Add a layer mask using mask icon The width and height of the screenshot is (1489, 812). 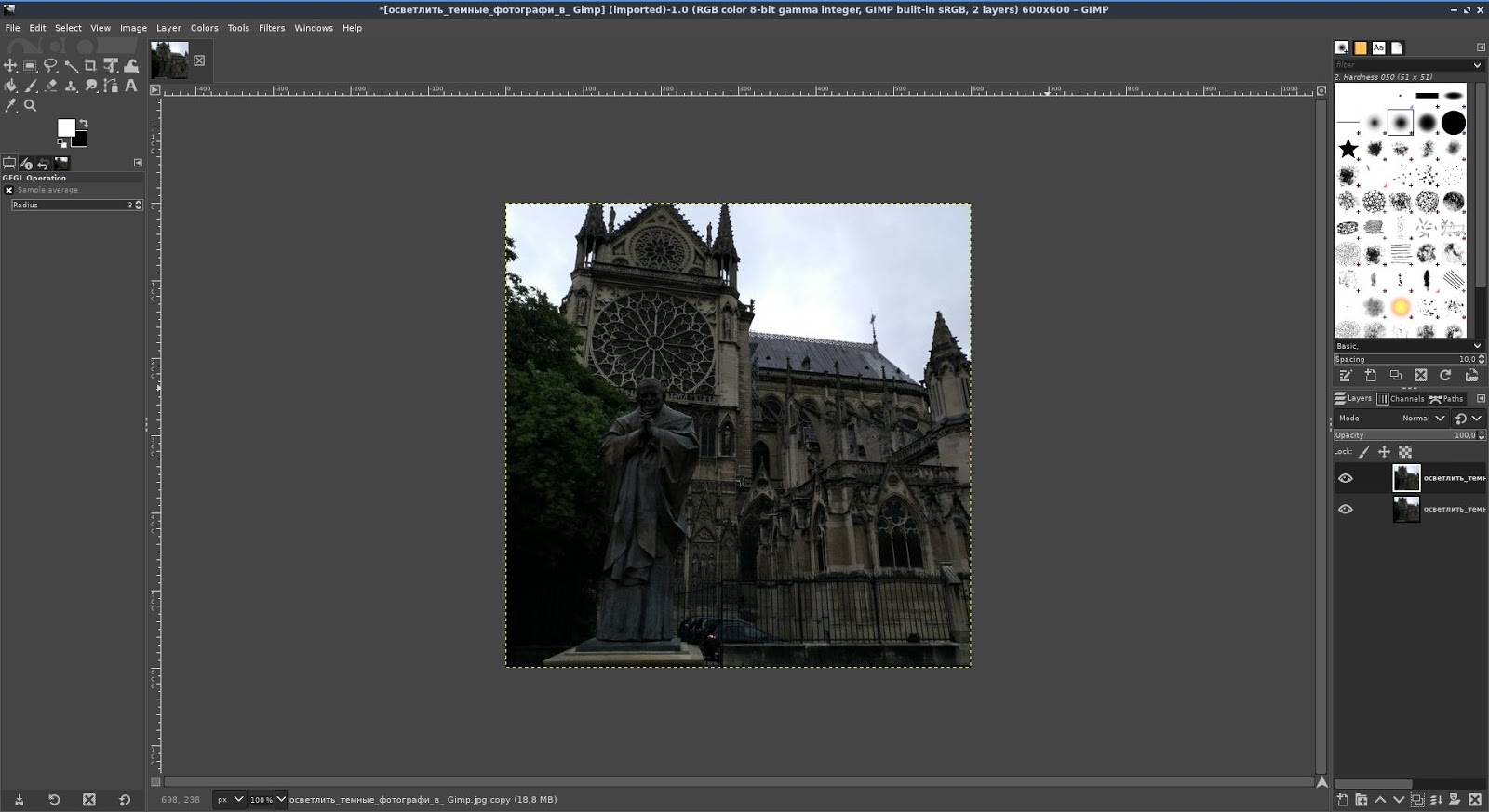click(x=1455, y=799)
